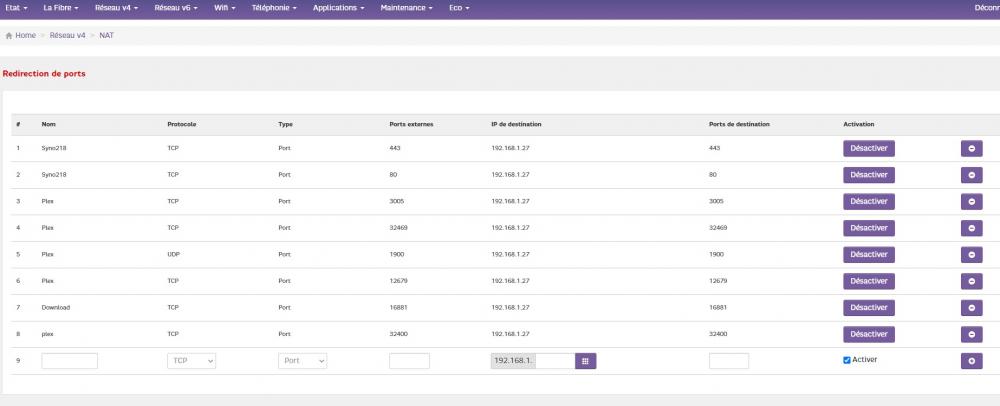Delete the Plex UDP 1900 rule

[971, 254]
